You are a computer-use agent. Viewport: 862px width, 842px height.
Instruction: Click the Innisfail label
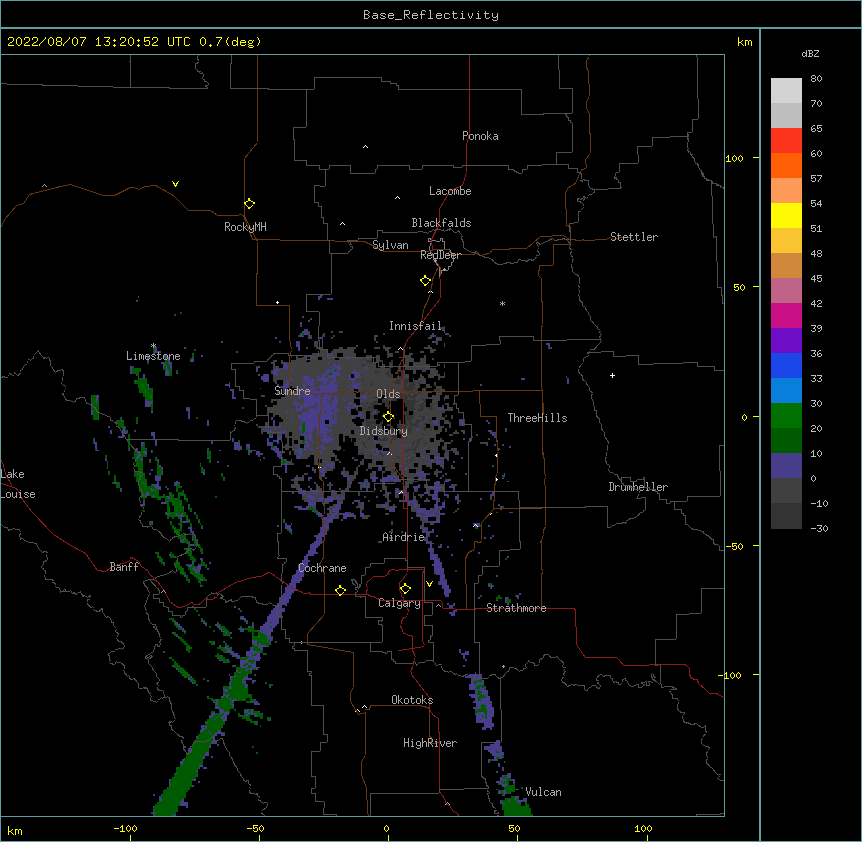[415, 326]
